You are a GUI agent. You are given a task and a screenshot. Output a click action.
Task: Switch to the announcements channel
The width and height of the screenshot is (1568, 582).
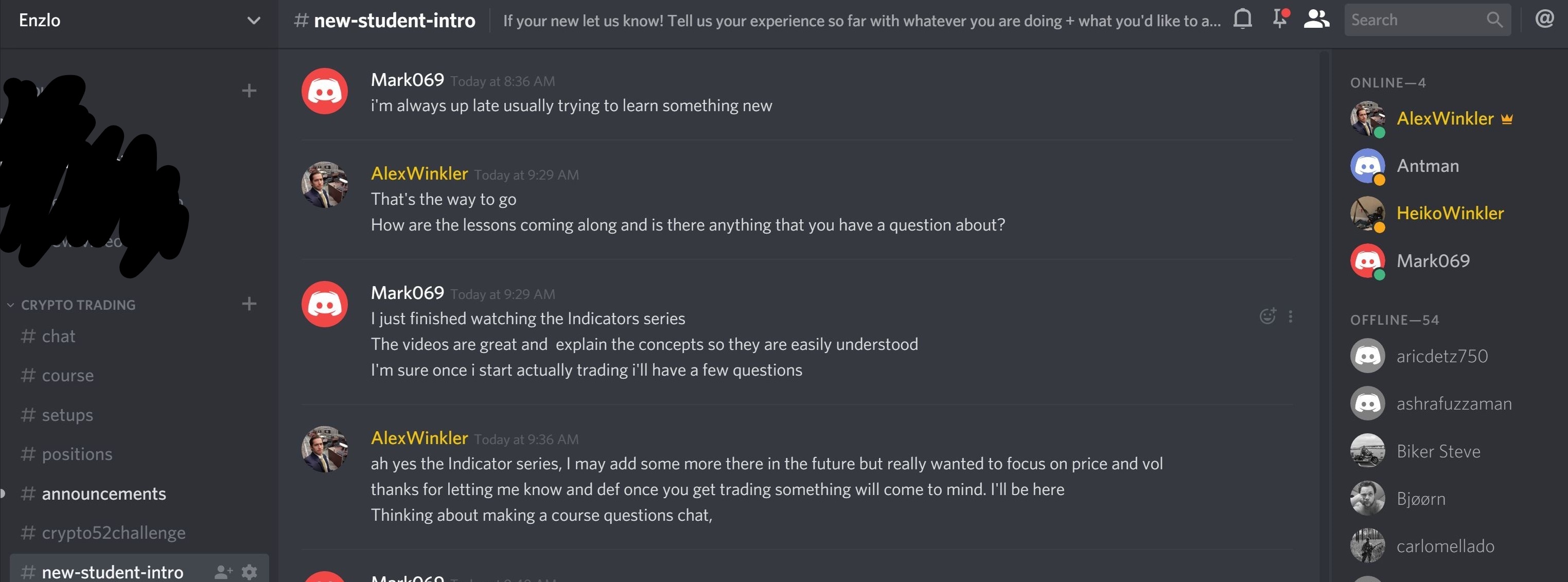(103, 493)
